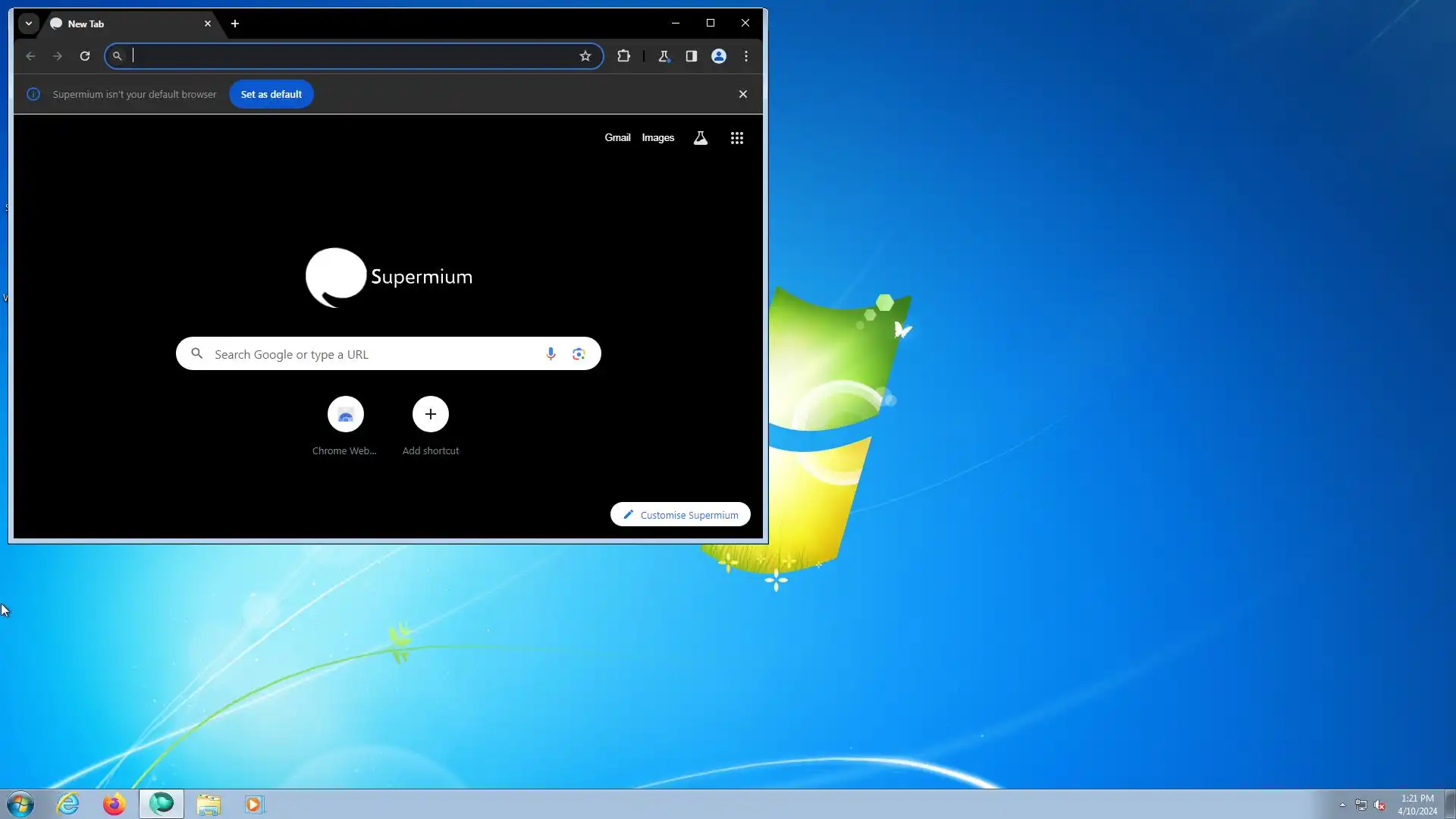Click Customise Supermium button

pos(680,515)
